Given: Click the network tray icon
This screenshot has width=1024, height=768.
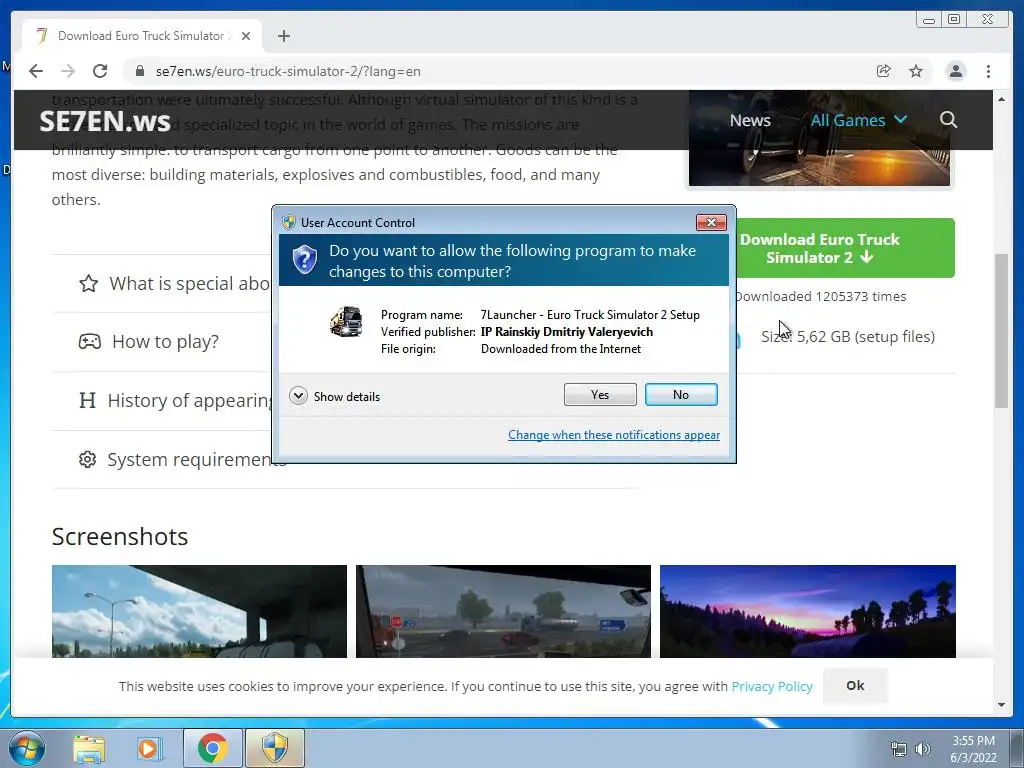Looking at the screenshot, I should (x=899, y=749).
